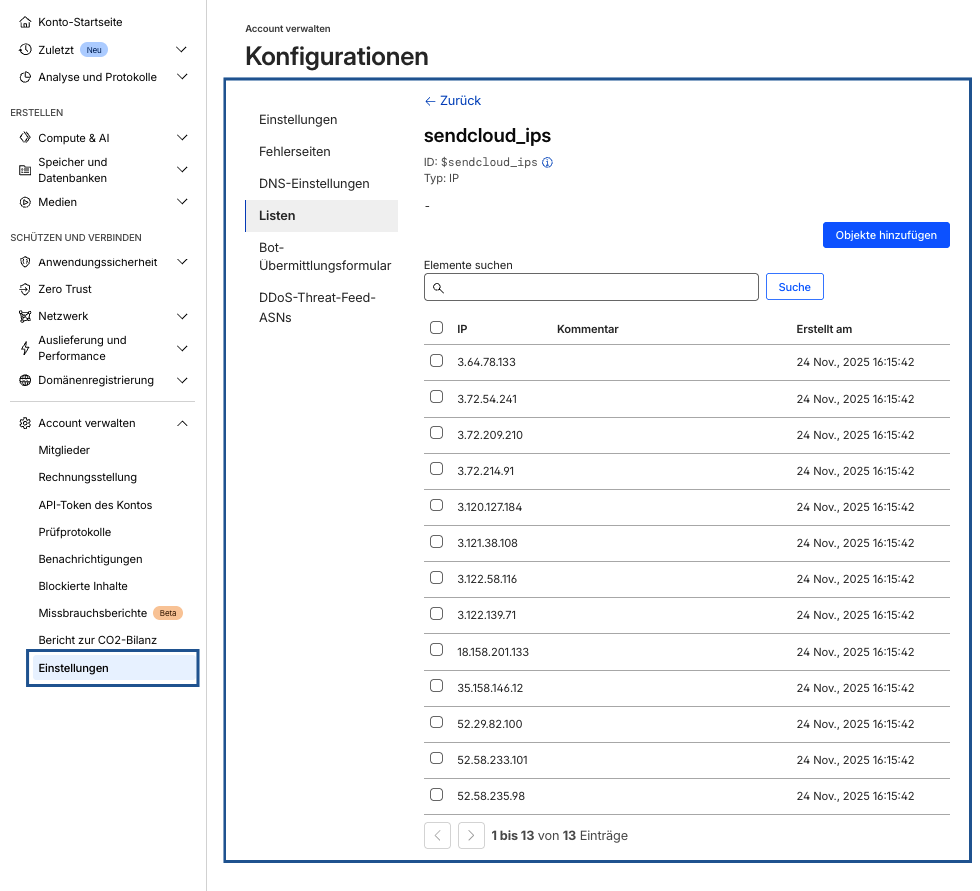Viewport: 980px width, 891px height.
Task: Click the Anwendungssicherheit shield icon
Action: click(x=25, y=262)
